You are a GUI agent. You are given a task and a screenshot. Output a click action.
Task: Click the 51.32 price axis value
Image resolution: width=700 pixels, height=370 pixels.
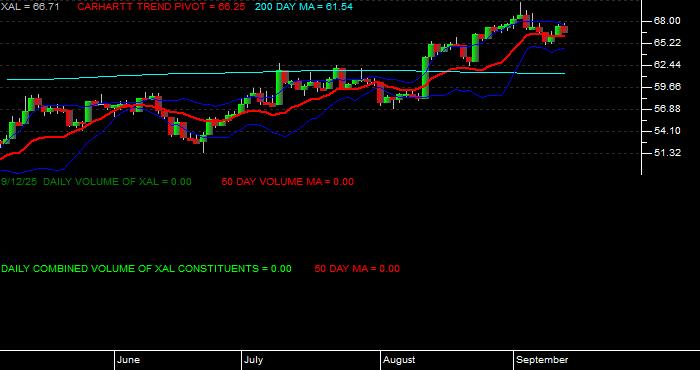tap(667, 153)
